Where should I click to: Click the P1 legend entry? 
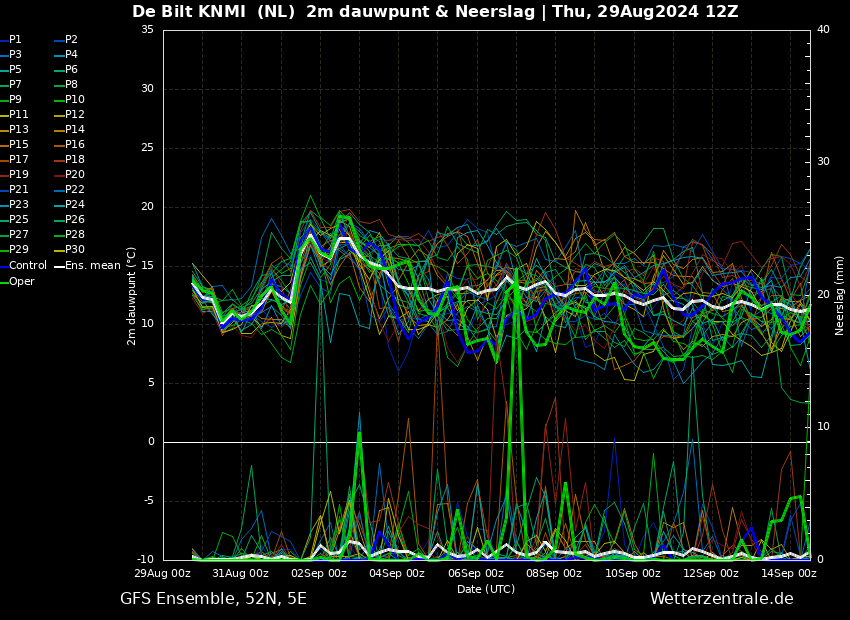(x=11, y=39)
